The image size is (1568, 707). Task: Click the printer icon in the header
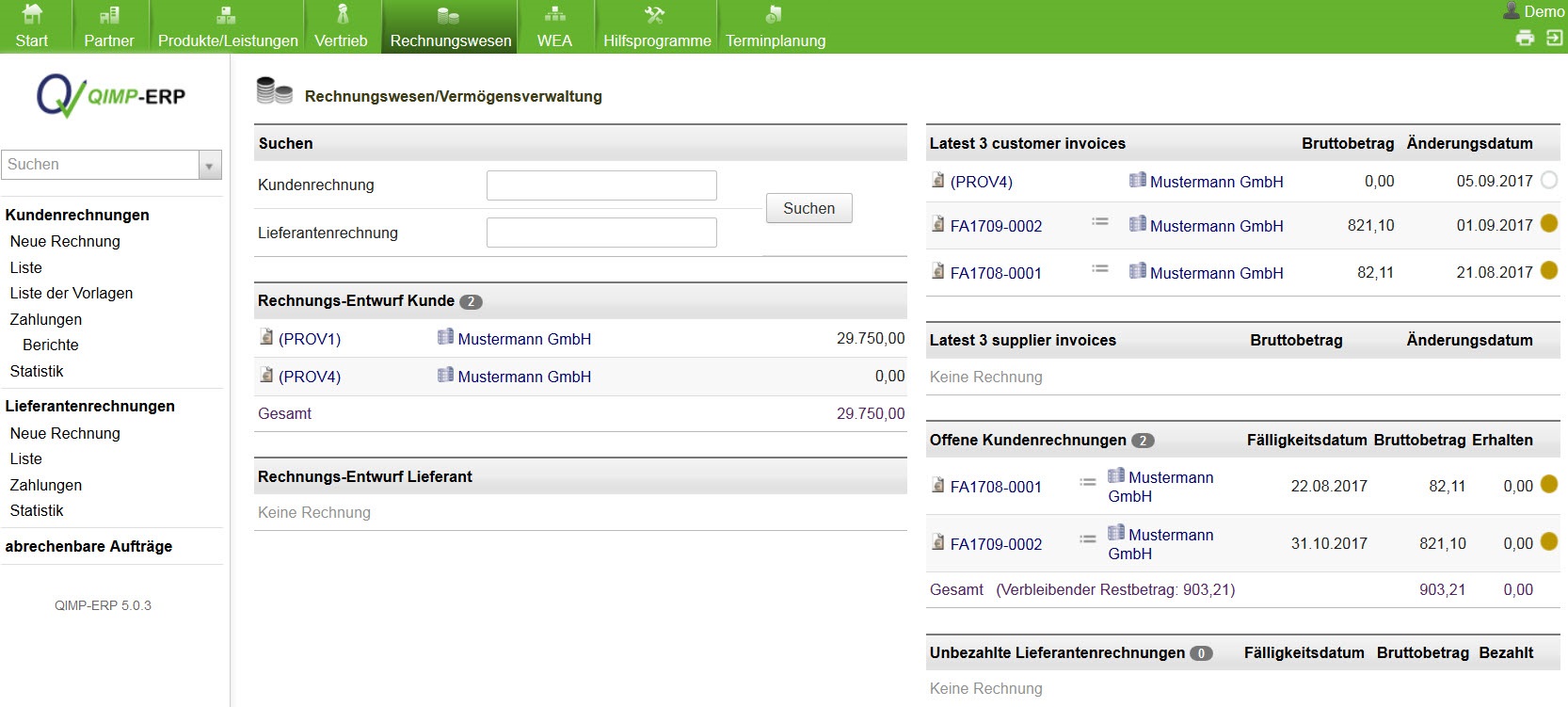pyautogui.click(x=1525, y=38)
